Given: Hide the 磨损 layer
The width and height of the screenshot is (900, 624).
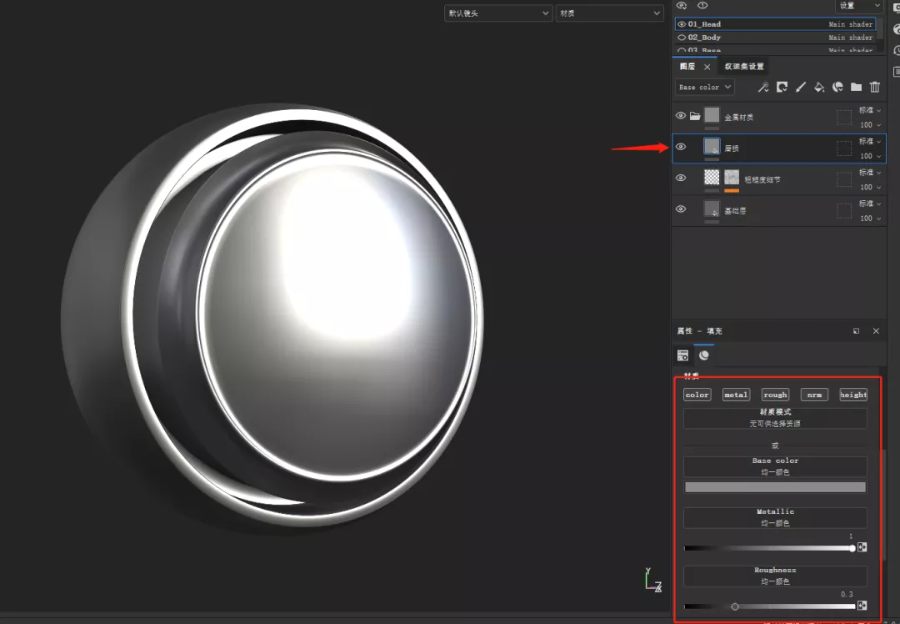Looking at the screenshot, I should pos(681,147).
